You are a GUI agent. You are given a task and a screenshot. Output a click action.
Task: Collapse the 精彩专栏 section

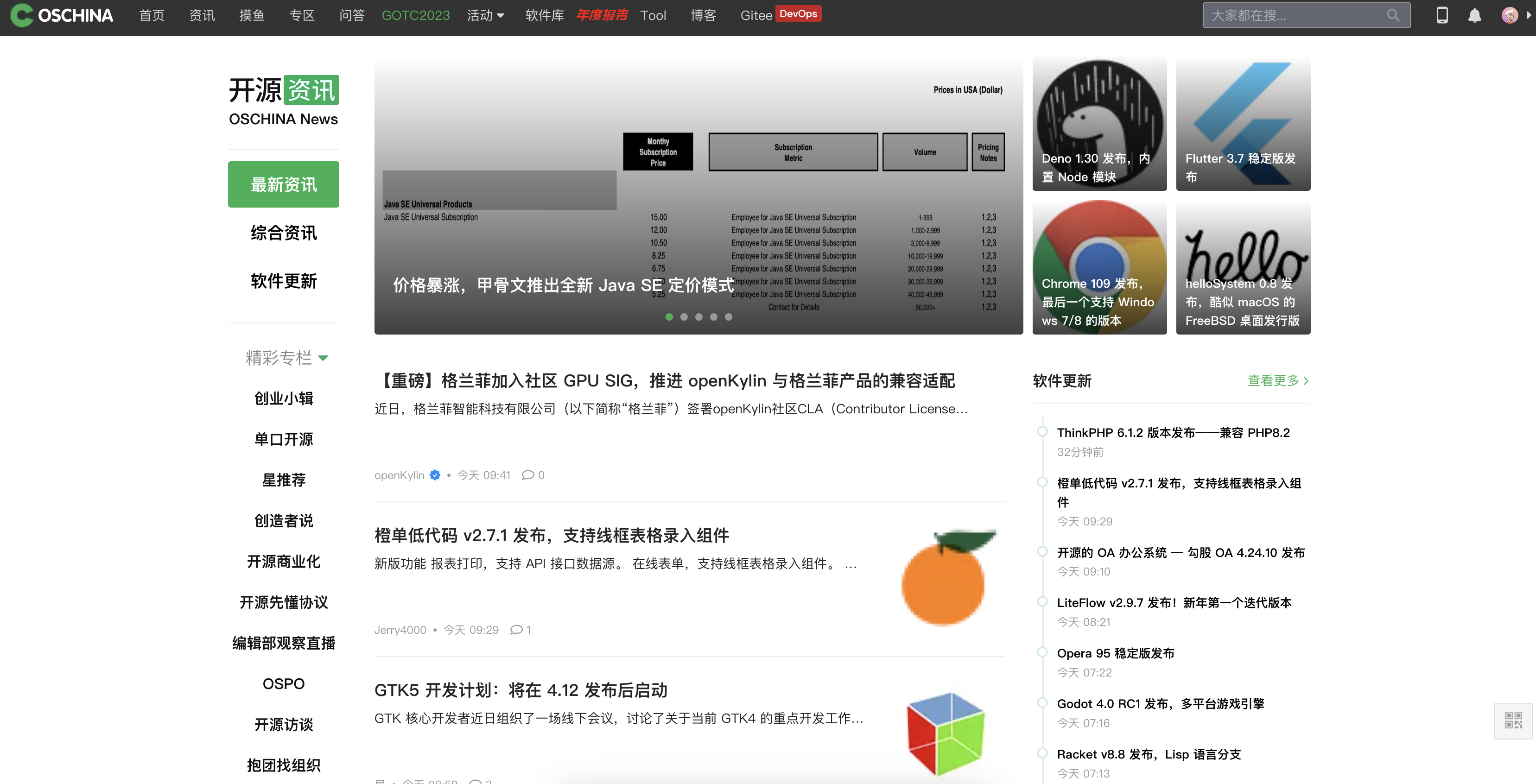click(286, 358)
